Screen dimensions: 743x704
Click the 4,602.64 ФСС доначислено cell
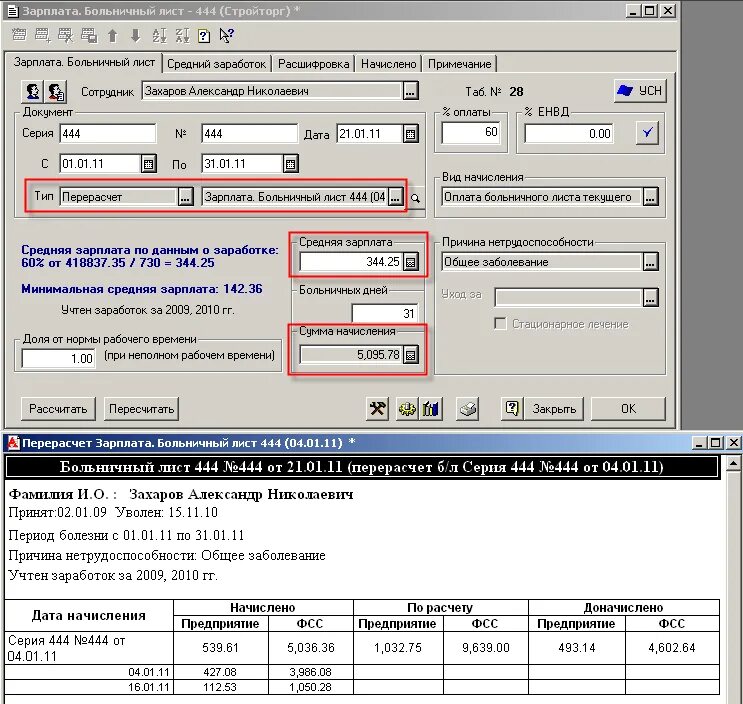672,648
